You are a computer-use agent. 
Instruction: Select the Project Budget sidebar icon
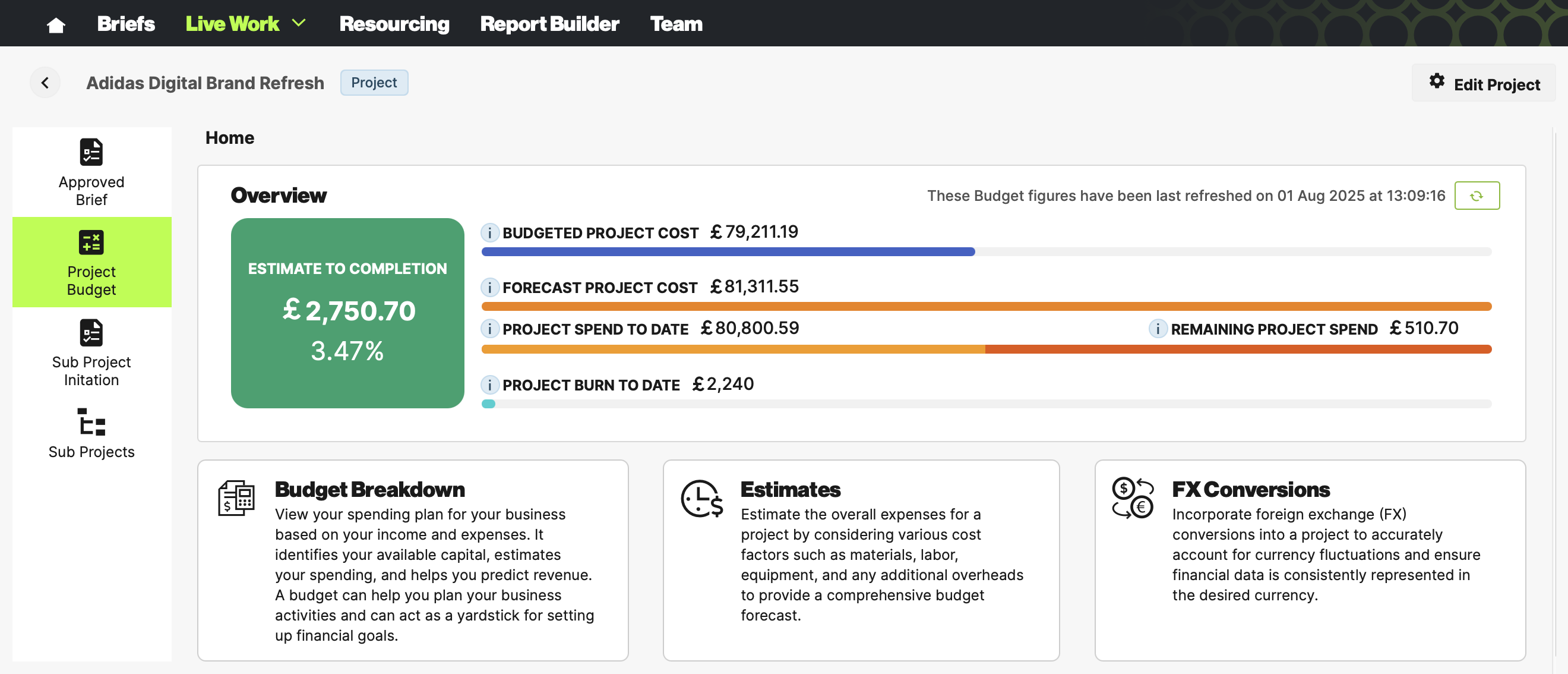pos(91,243)
